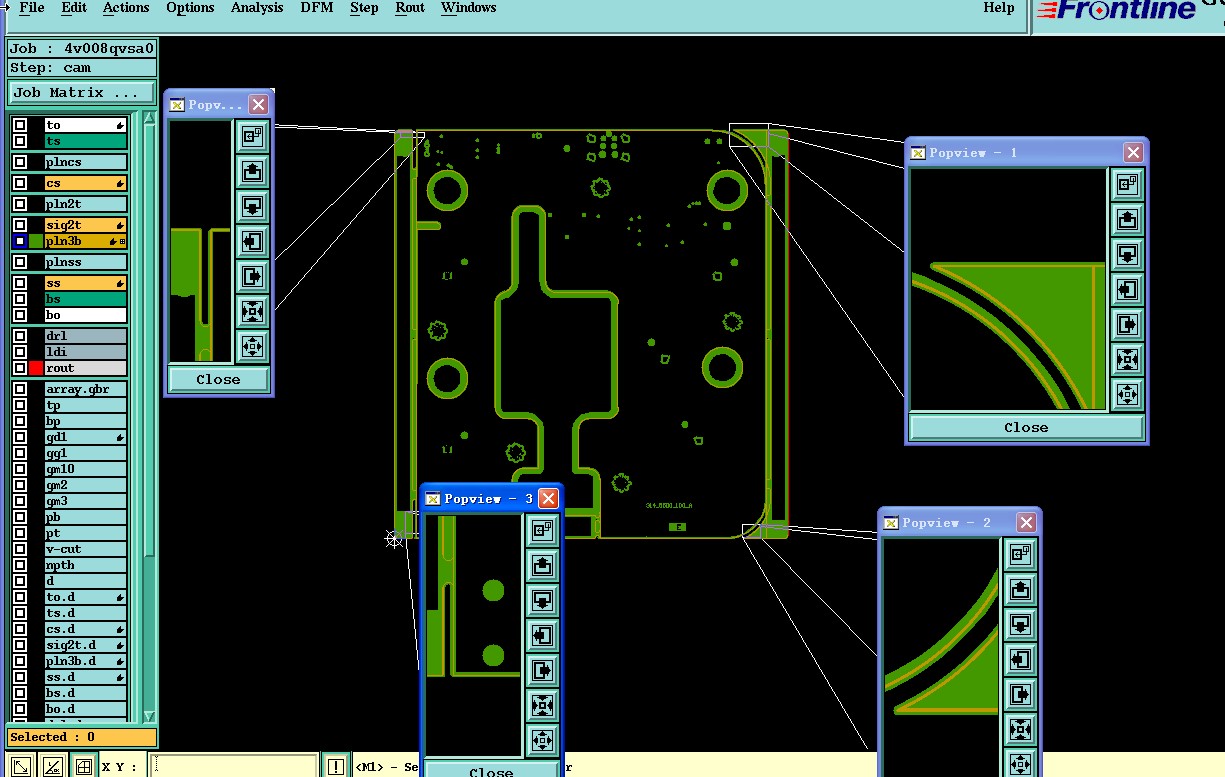Zoom in using the Popv... window inward arrows icon
Screen dimensions: 1225x777
[x=252, y=311]
